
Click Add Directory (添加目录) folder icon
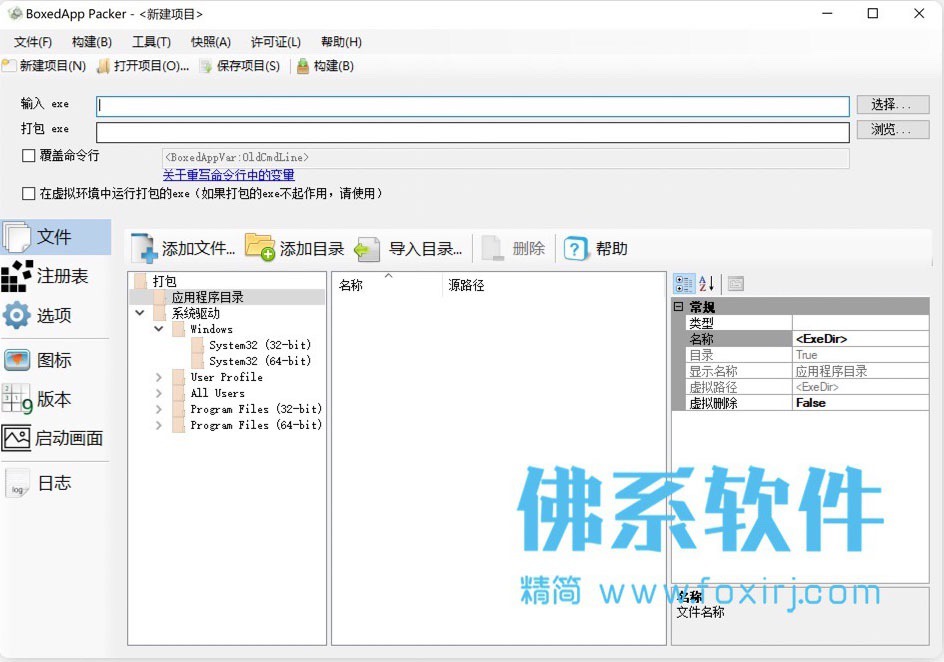click(259, 247)
